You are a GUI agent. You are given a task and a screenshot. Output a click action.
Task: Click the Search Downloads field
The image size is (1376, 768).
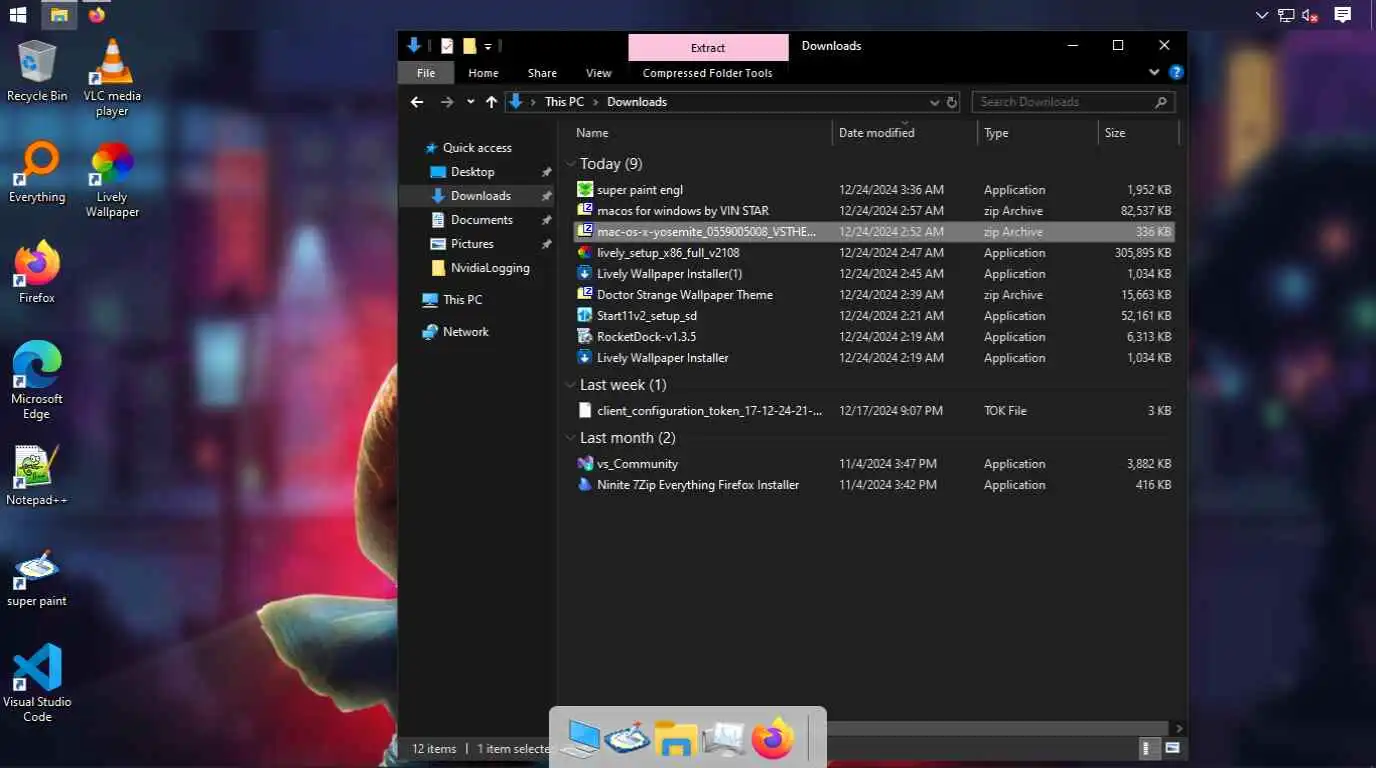point(1064,102)
